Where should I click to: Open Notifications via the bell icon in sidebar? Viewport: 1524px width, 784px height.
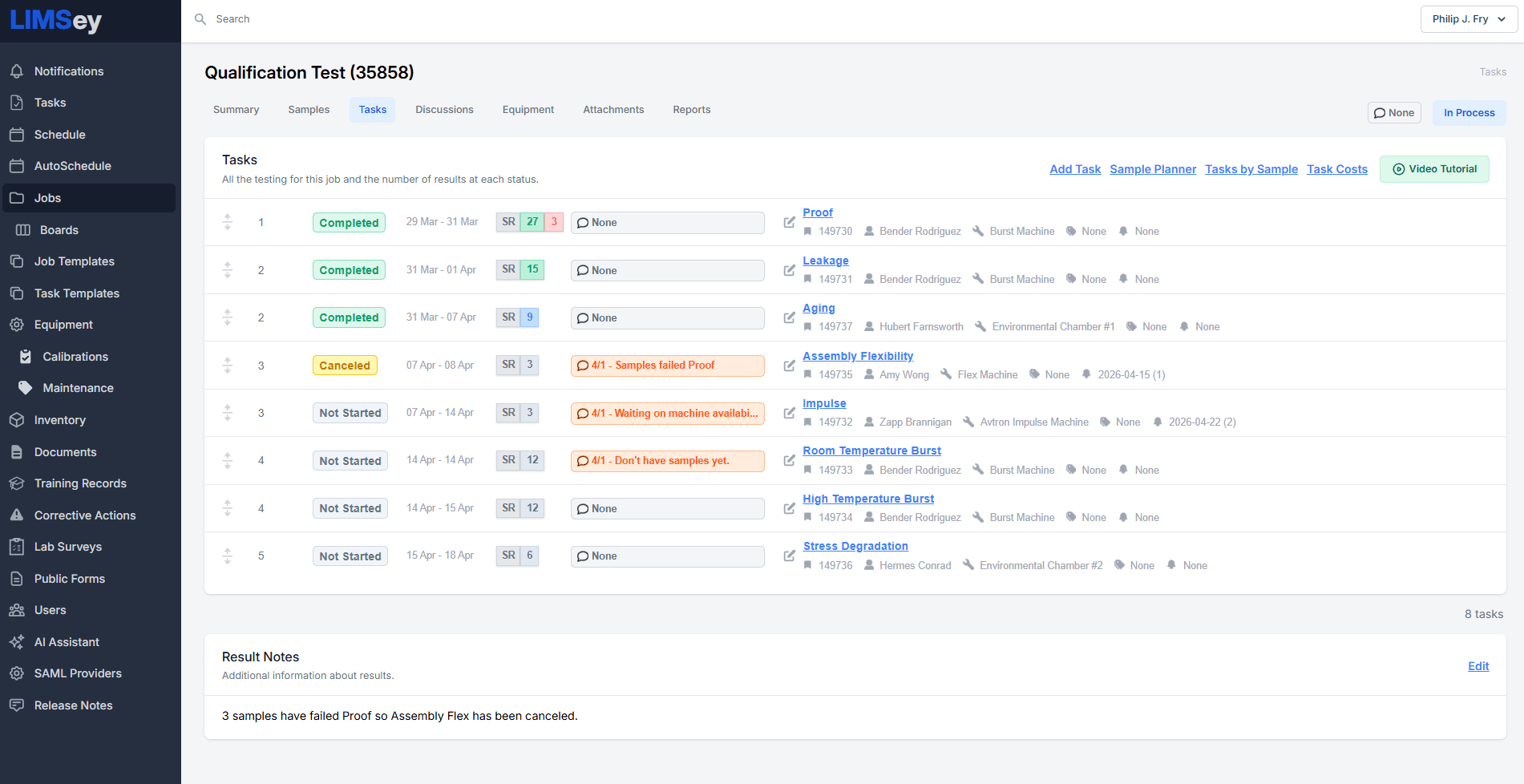coord(17,71)
